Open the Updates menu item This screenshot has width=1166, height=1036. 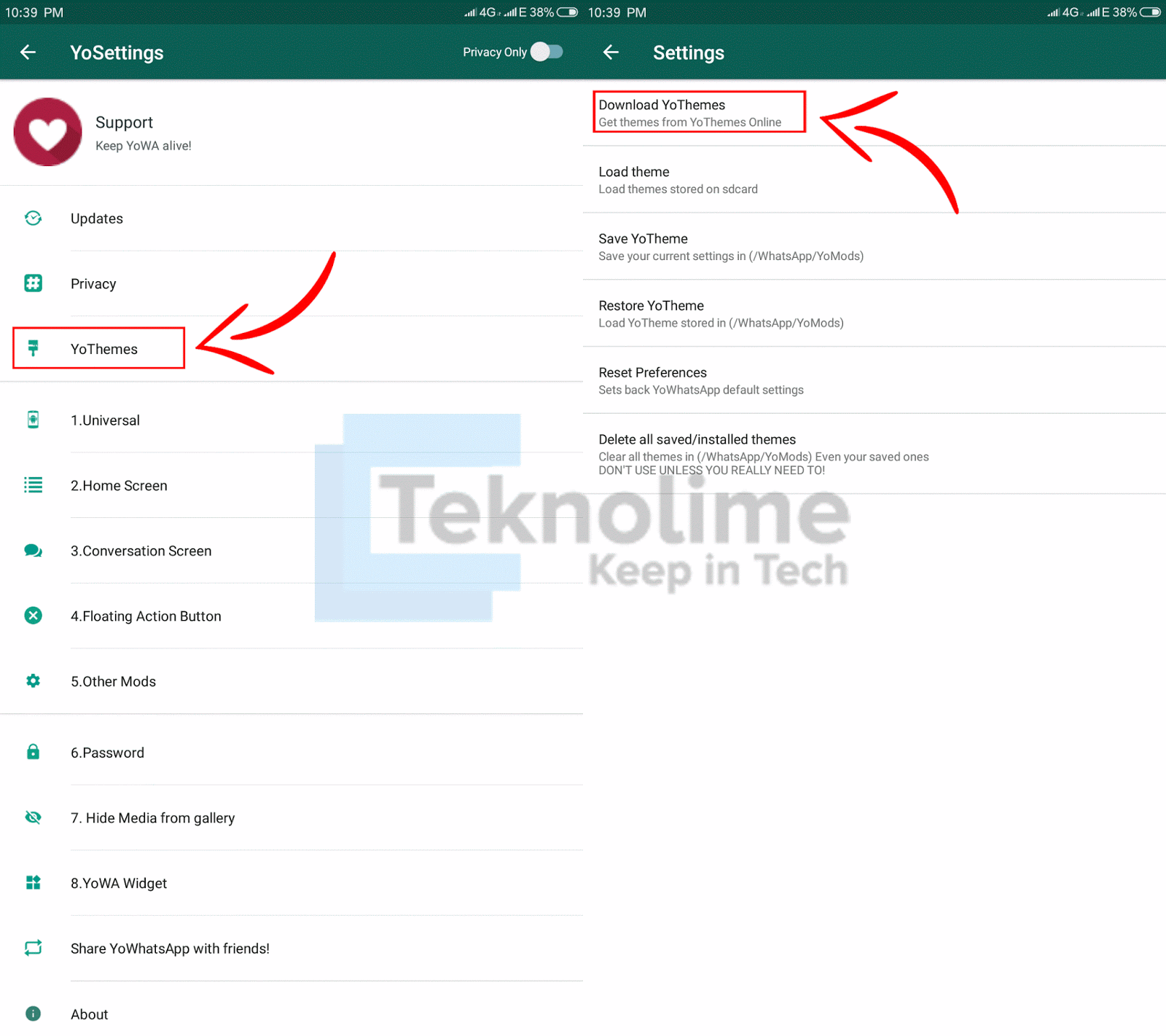coord(291,219)
